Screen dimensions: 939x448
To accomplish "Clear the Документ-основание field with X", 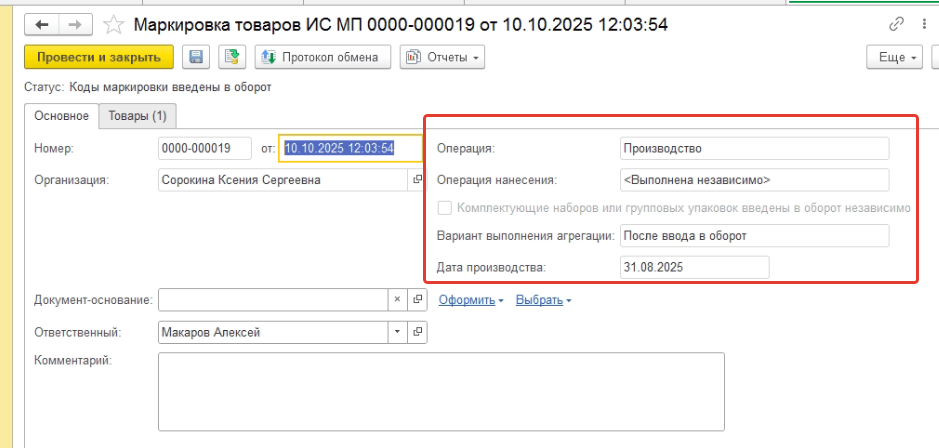I will tap(396, 300).
